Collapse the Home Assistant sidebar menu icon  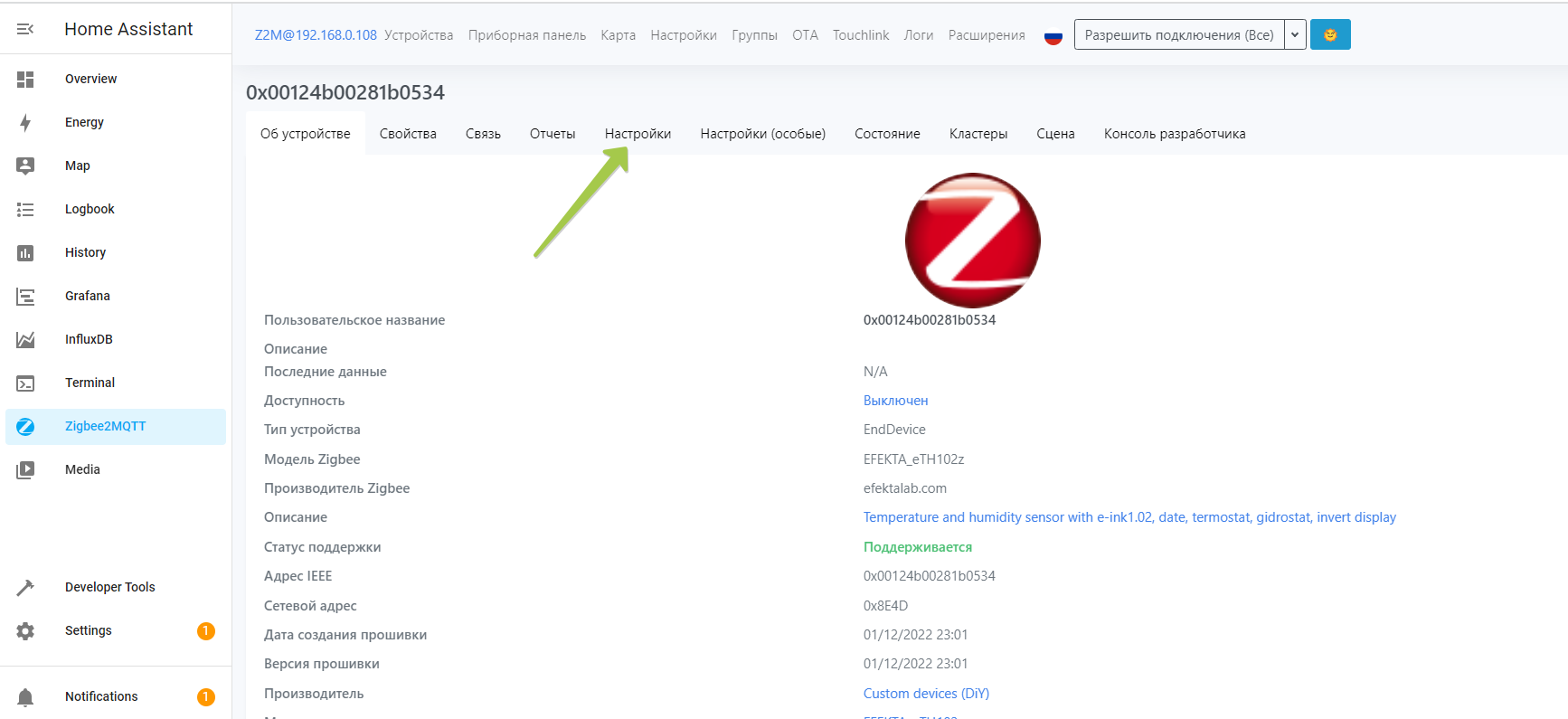(x=25, y=29)
